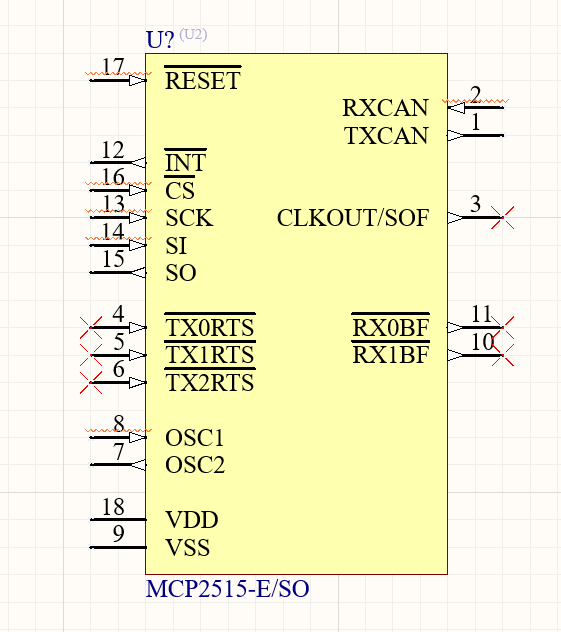Click pin 6 input arrow
Screen dimensions: 561x632
137,382
